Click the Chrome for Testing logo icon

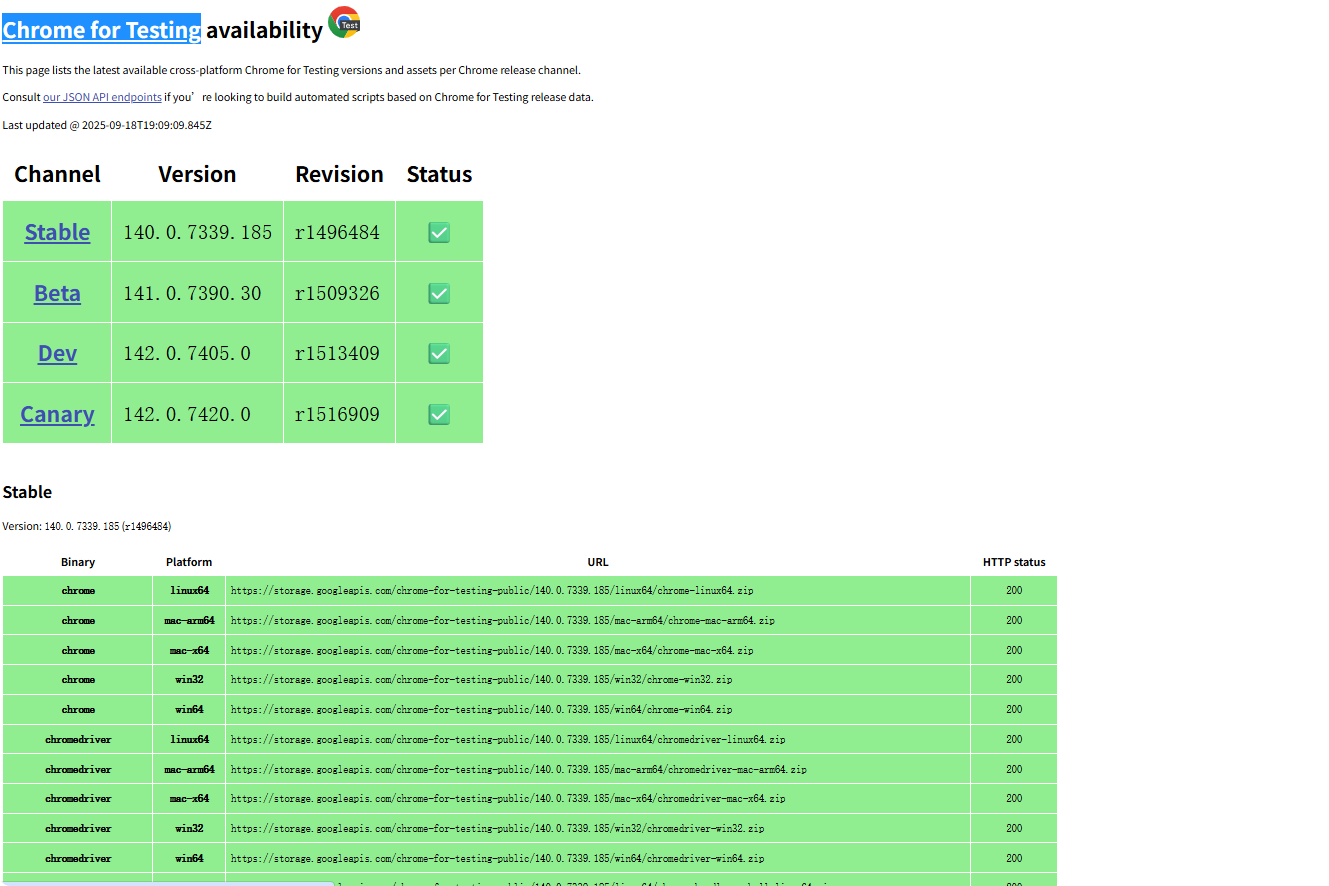[344, 22]
